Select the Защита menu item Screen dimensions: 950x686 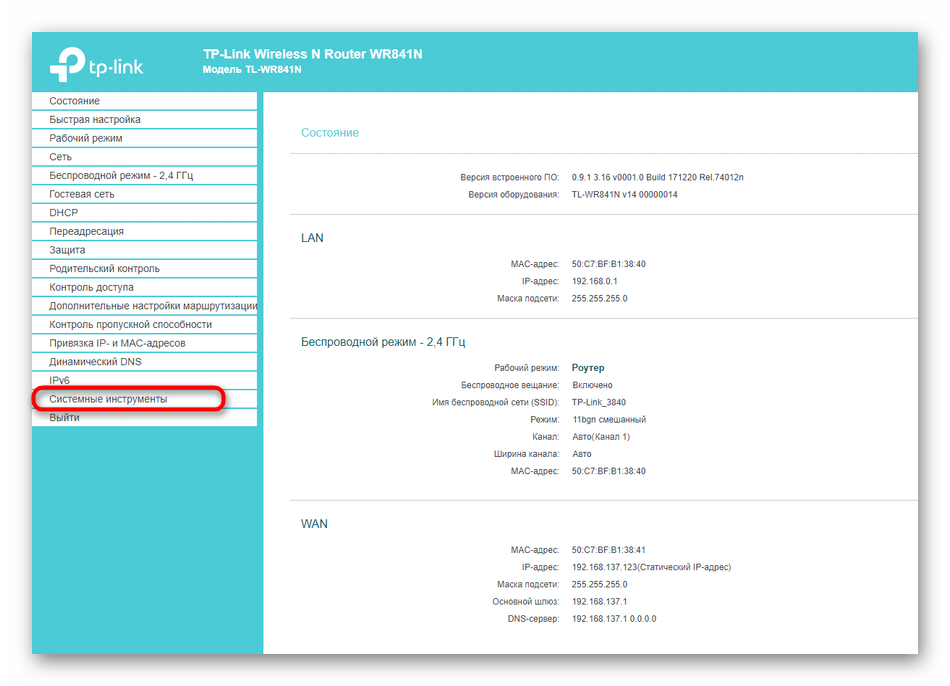pos(68,250)
